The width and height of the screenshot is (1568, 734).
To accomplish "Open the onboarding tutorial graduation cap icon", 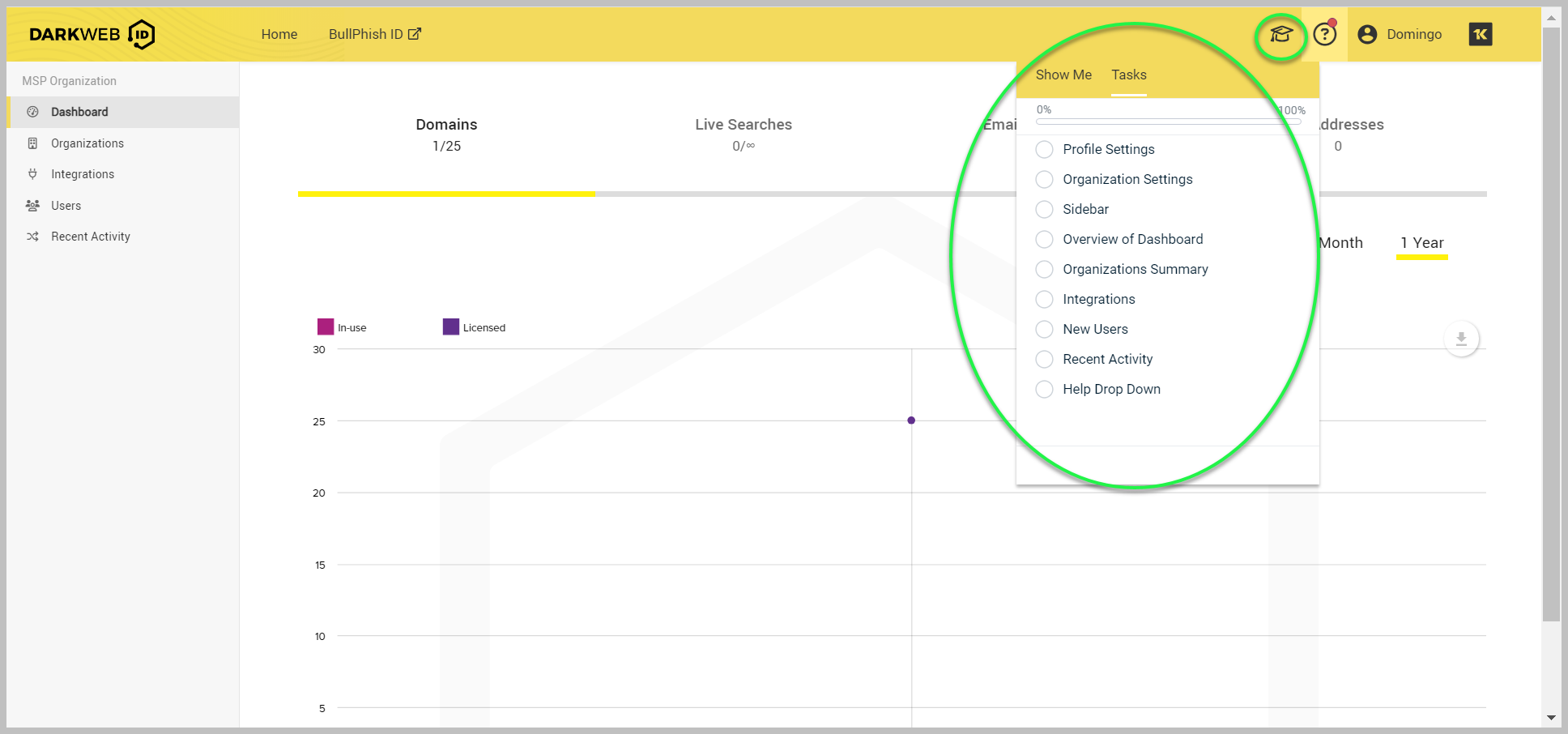I will pos(1280,35).
